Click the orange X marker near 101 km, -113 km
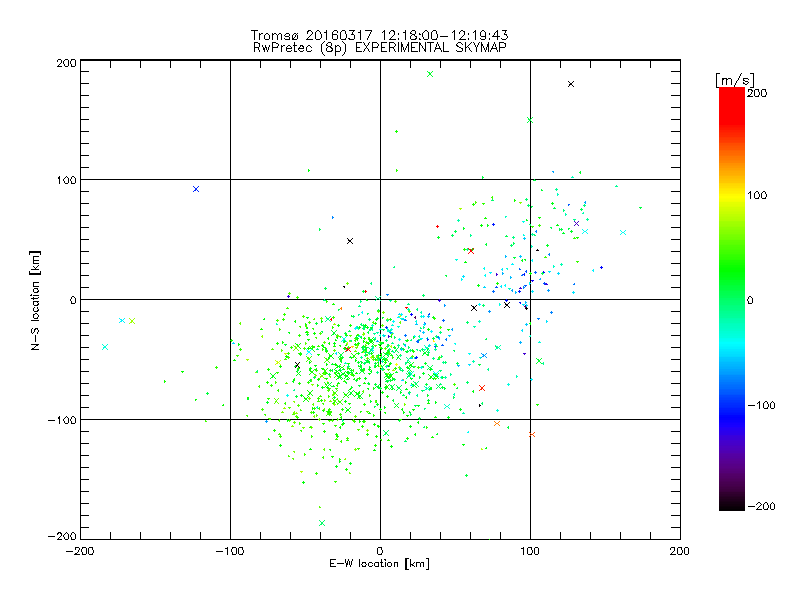Viewport: 800px width, 600px height. click(532, 435)
